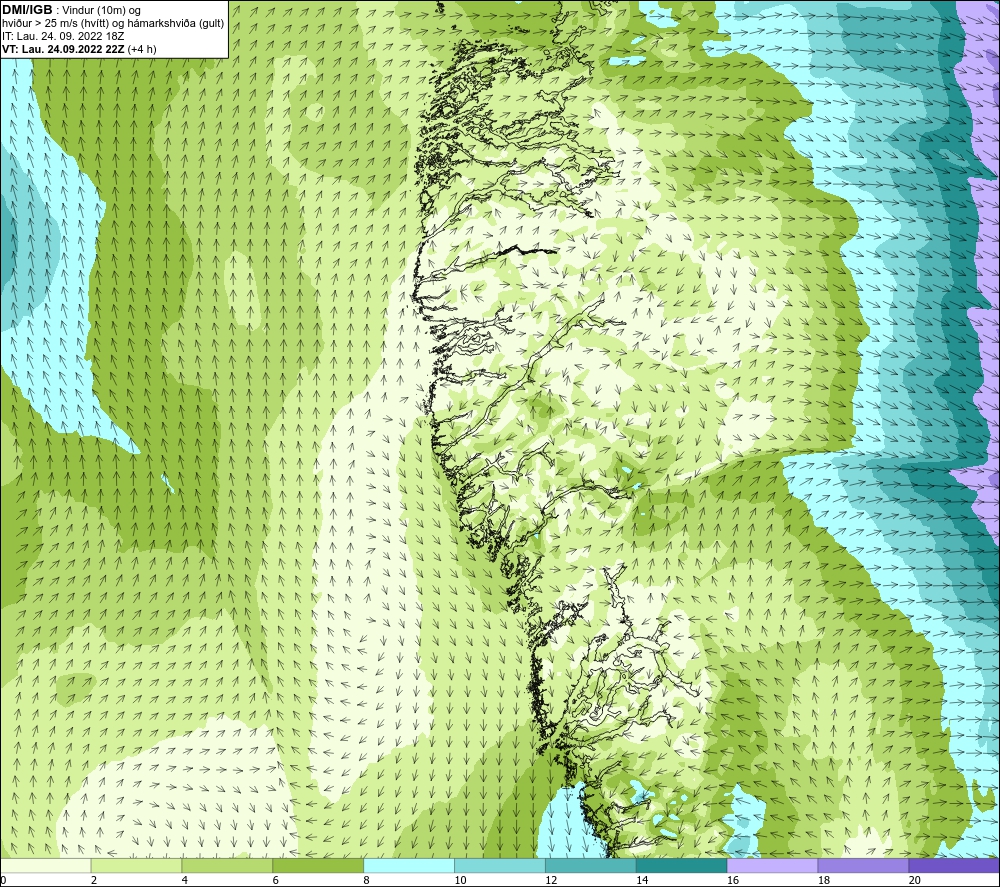Screen dimensions: 1000x887
Task: Click the legend scale label '20'
Action: 915,880
